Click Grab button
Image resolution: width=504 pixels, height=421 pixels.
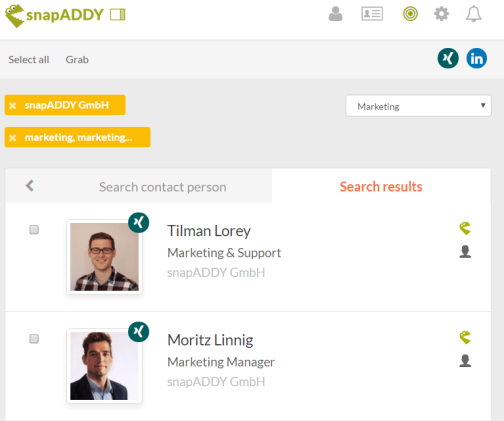pyautogui.click(x=77, y=59)
